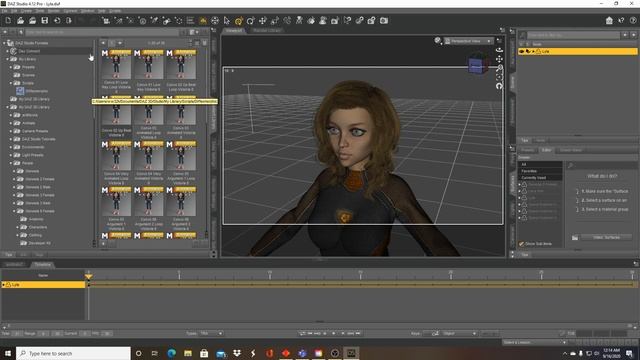Image resolution: width=640 pixels, height=360 pixels.
Task: Click the Save floppy disk icon
Action: (x=44, y=20)
